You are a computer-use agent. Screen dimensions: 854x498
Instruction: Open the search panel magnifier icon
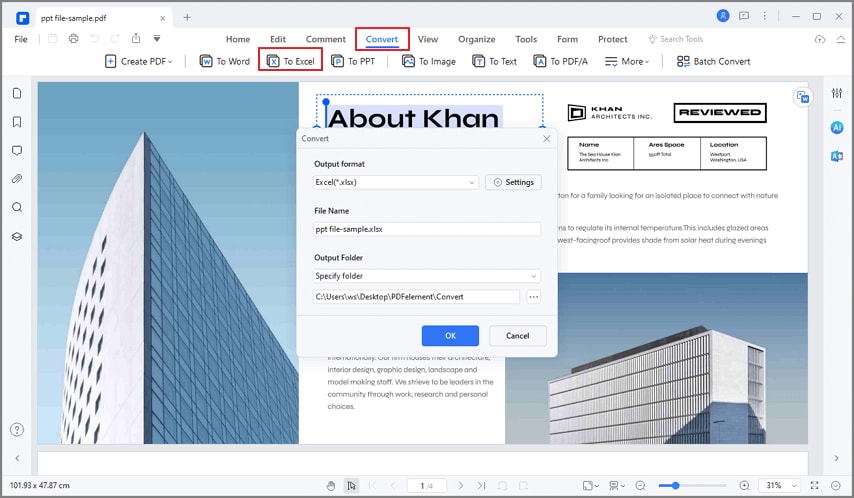(x=17, y=208)
